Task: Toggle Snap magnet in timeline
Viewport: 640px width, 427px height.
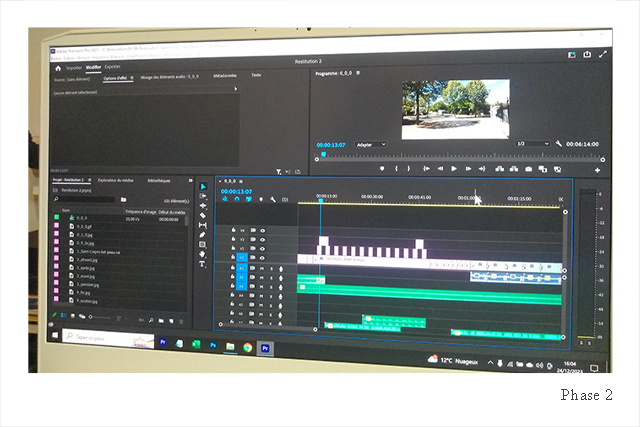Action: coord(237,199)
